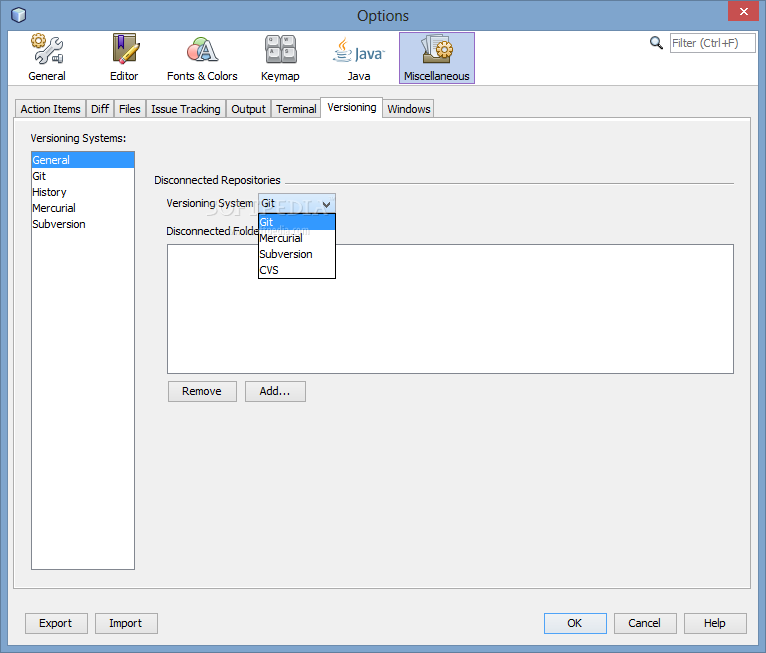Focus the Filter (Ctrl+F) search field
The image size is (766, 653).
tap(712, 43)
